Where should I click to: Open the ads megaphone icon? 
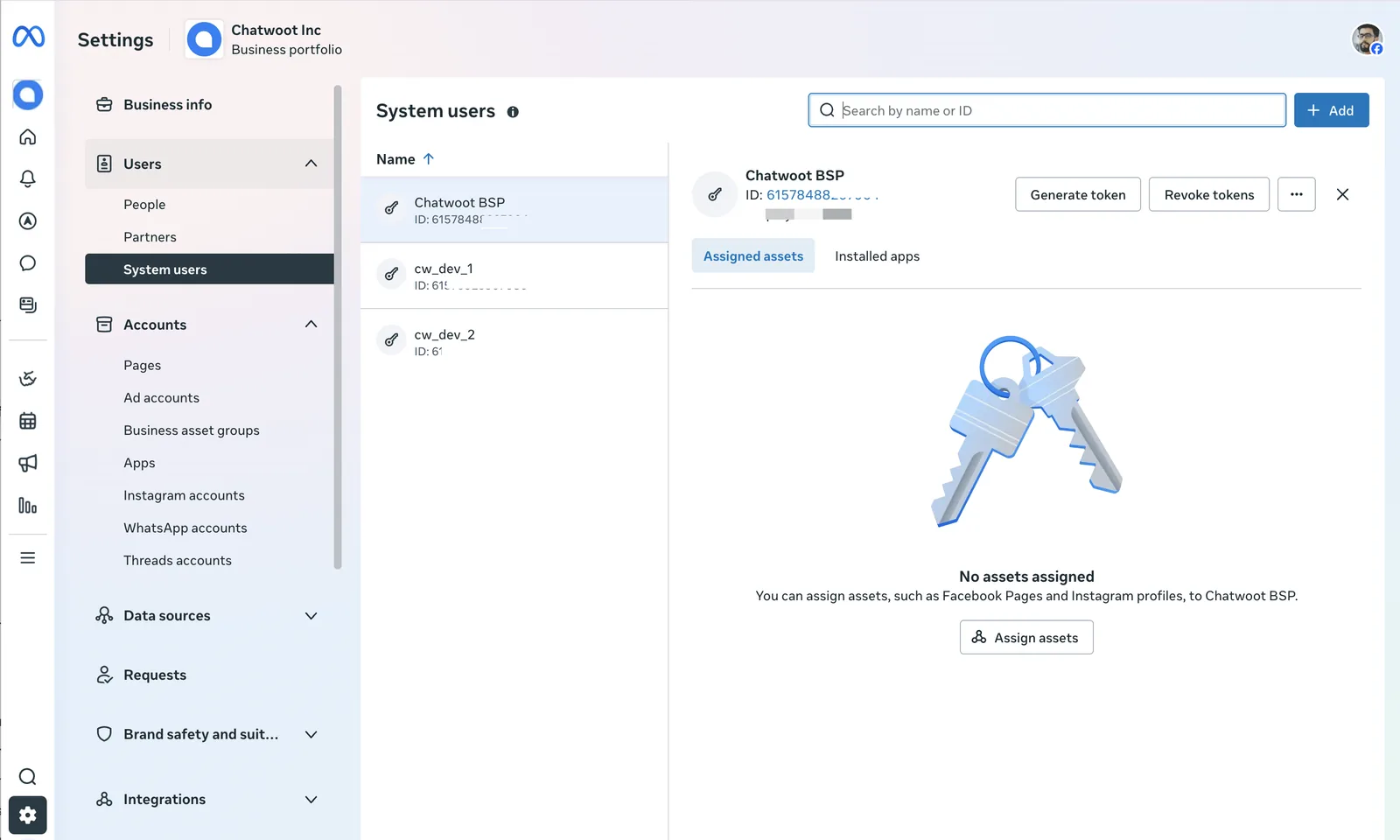click(28, 463)
